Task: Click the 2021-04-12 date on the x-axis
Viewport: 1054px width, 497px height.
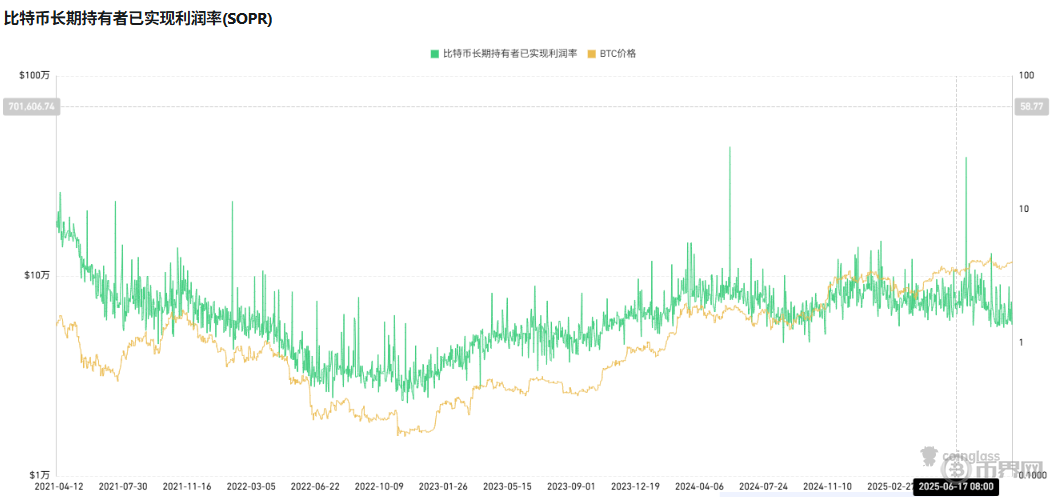Action: [57, 487]
